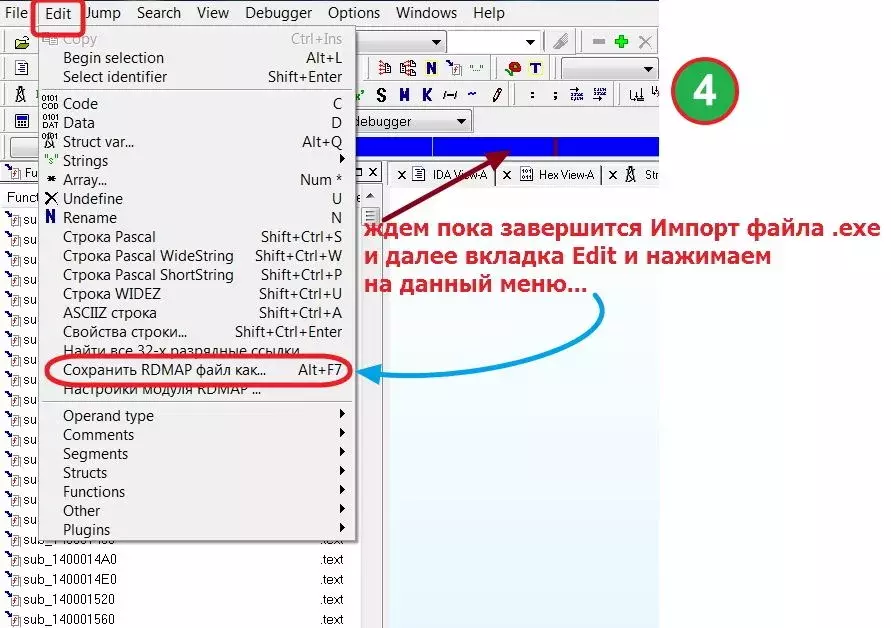The height and width of the screenshot is (628, 891).
Task: Click the semicolon repeatable comment icon
Action: coord(555,95)
